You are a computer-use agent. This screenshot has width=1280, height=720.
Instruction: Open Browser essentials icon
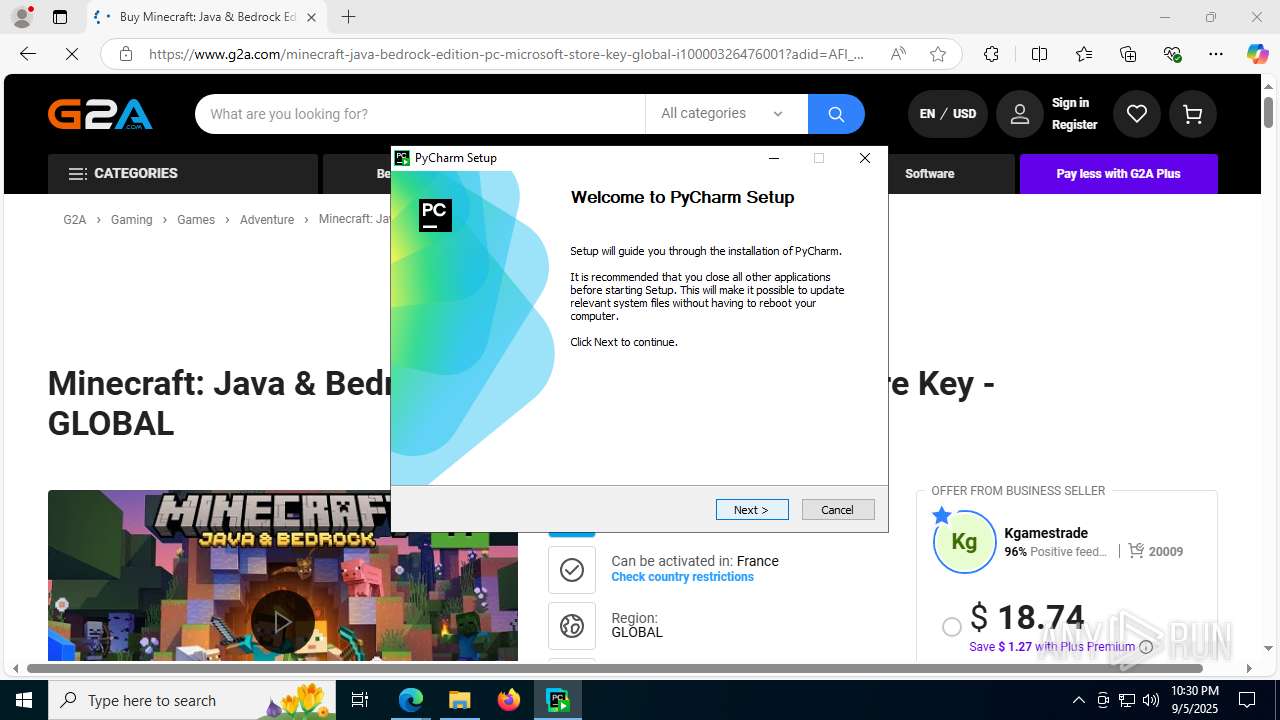(1172, 54)
